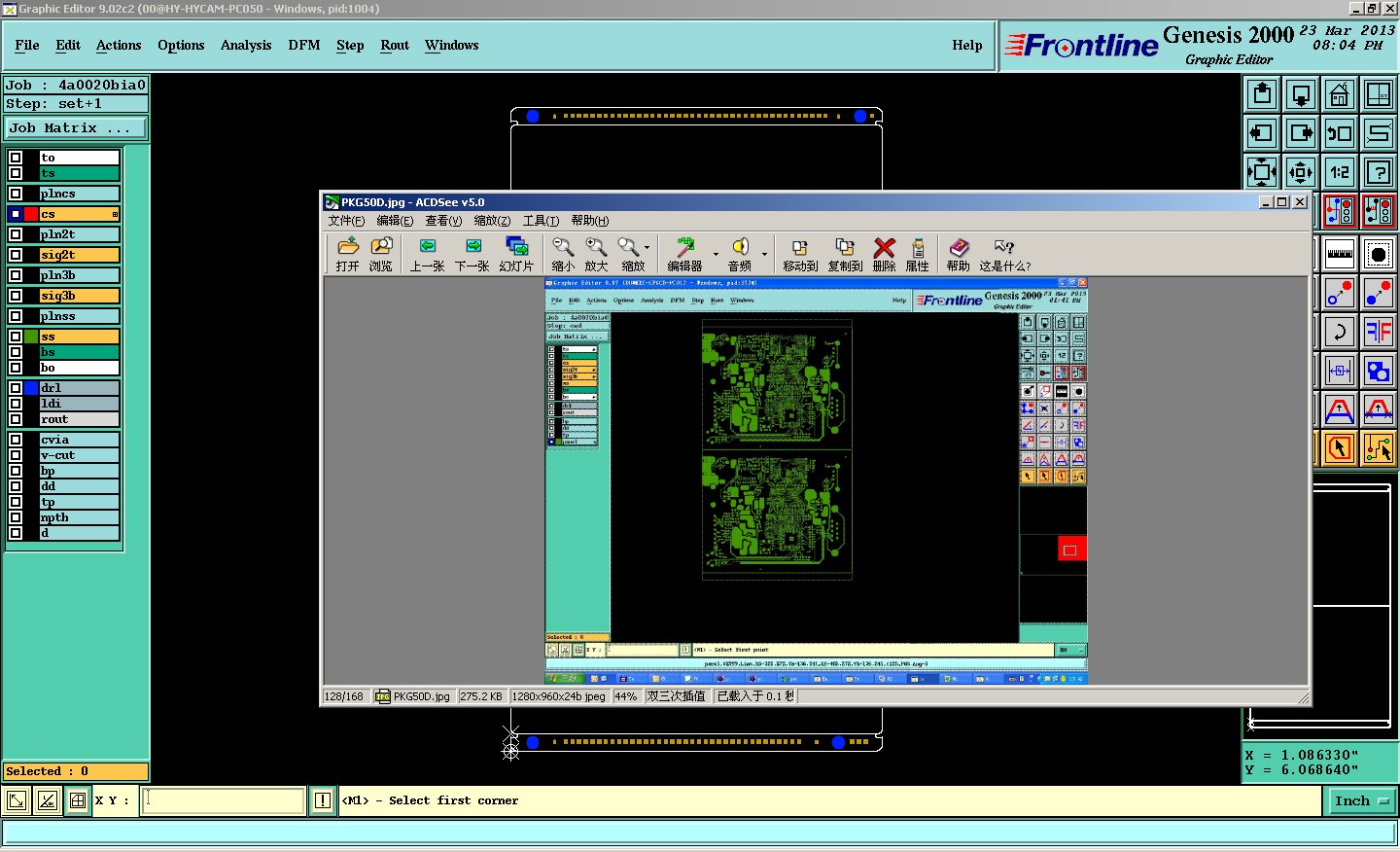Select the rotate arc tool icon
Viewport: 1400px width, 852px height.
pyautogui.click(x=1340, y=332)
